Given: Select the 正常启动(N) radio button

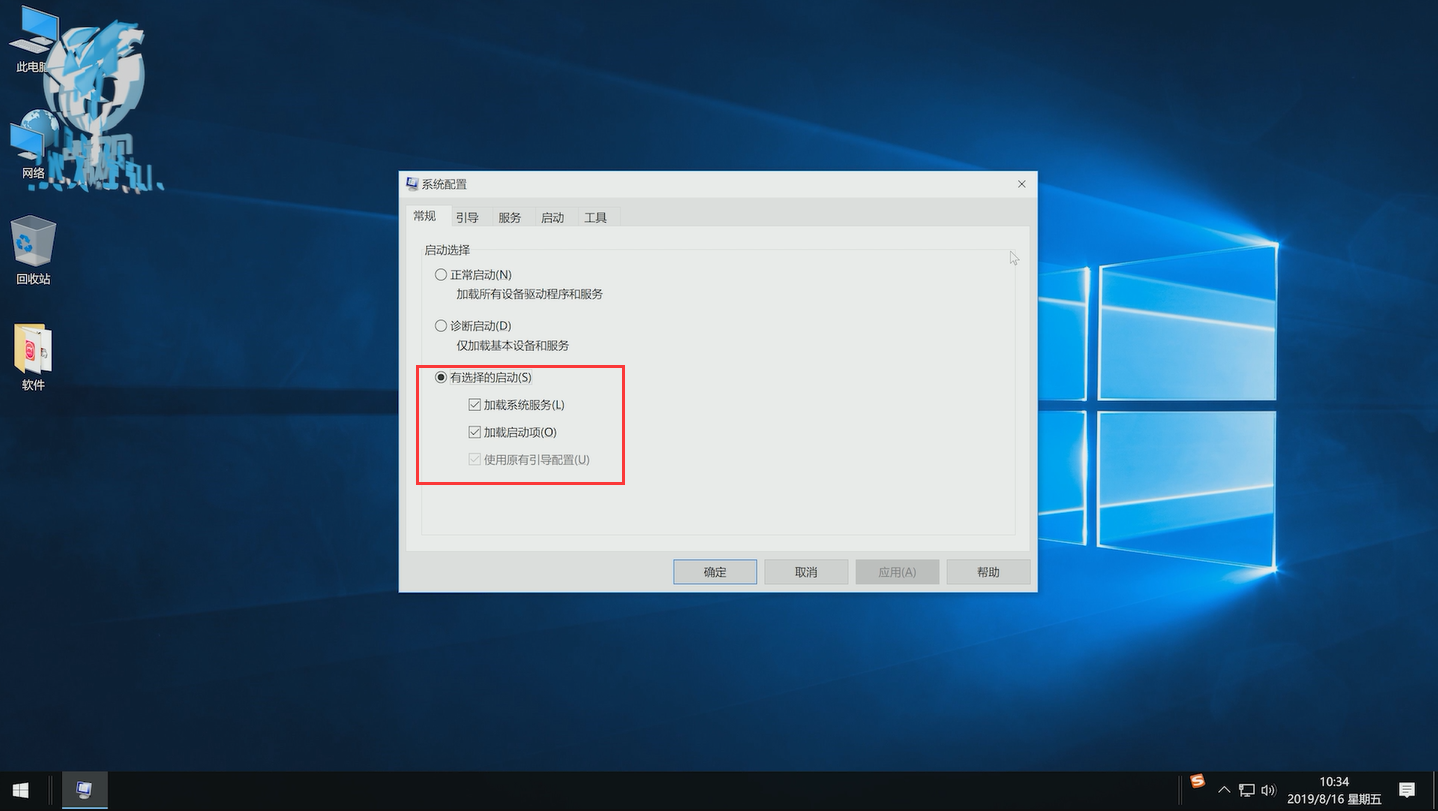Looking at the screenshot, I should click(x=441, y=274).
